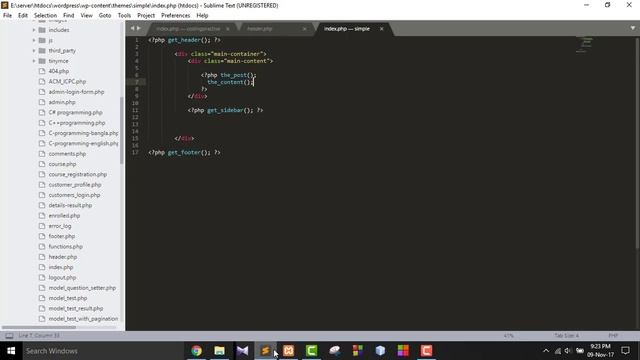Open the blue cube taskbar icon
The image size is (640, 360).
pyautogui.click(x=380, y=351)
